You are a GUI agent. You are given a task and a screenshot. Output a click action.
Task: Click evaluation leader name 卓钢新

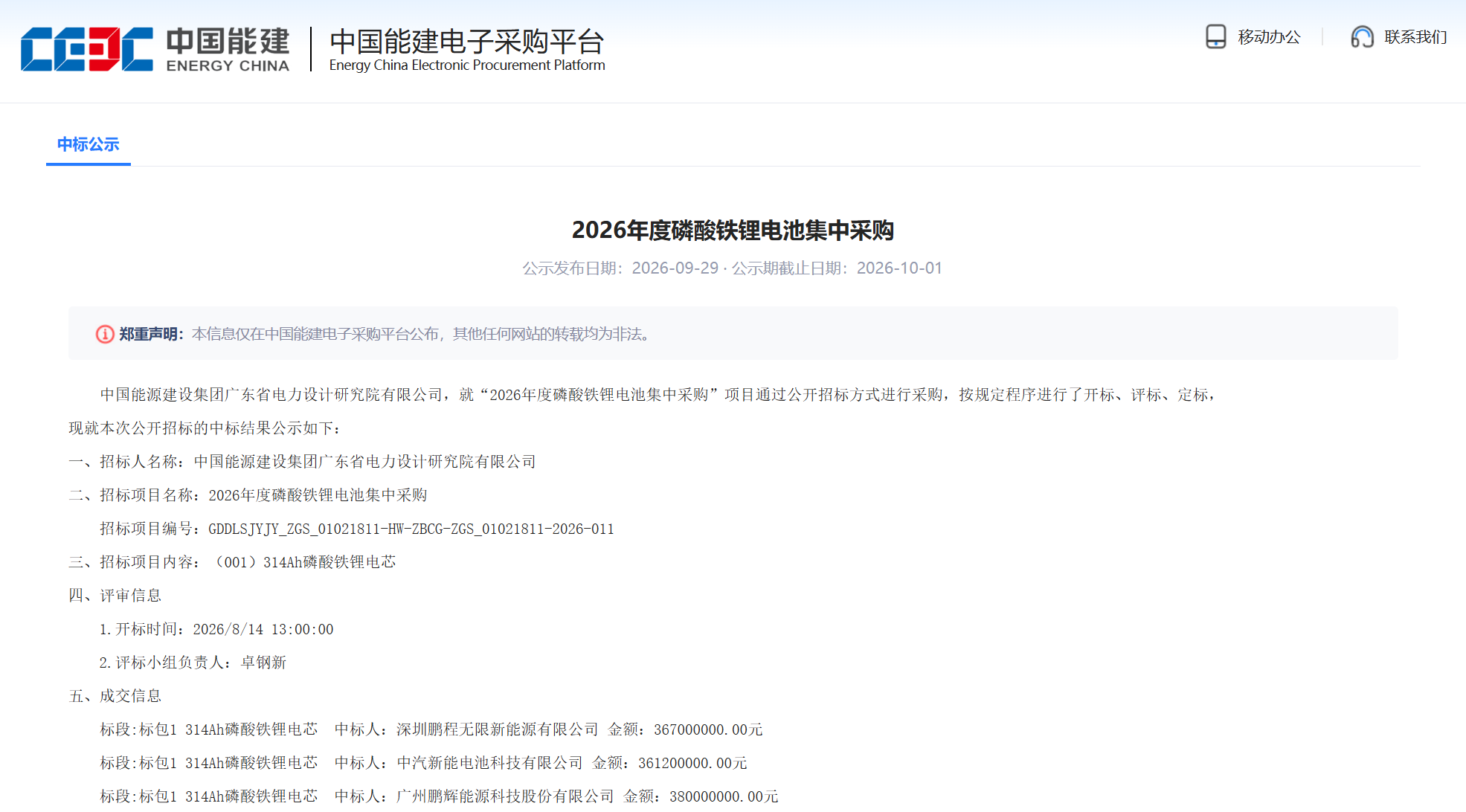263,663
